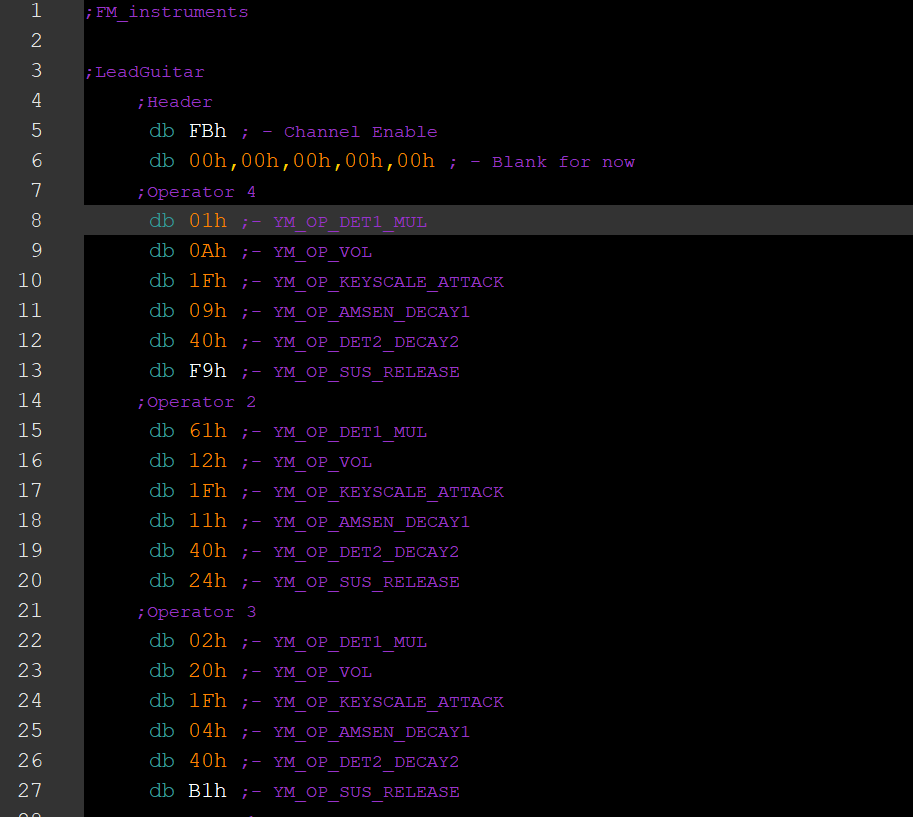Click the "01h" value on the highlighted line
913x817 pixels.
207,221
